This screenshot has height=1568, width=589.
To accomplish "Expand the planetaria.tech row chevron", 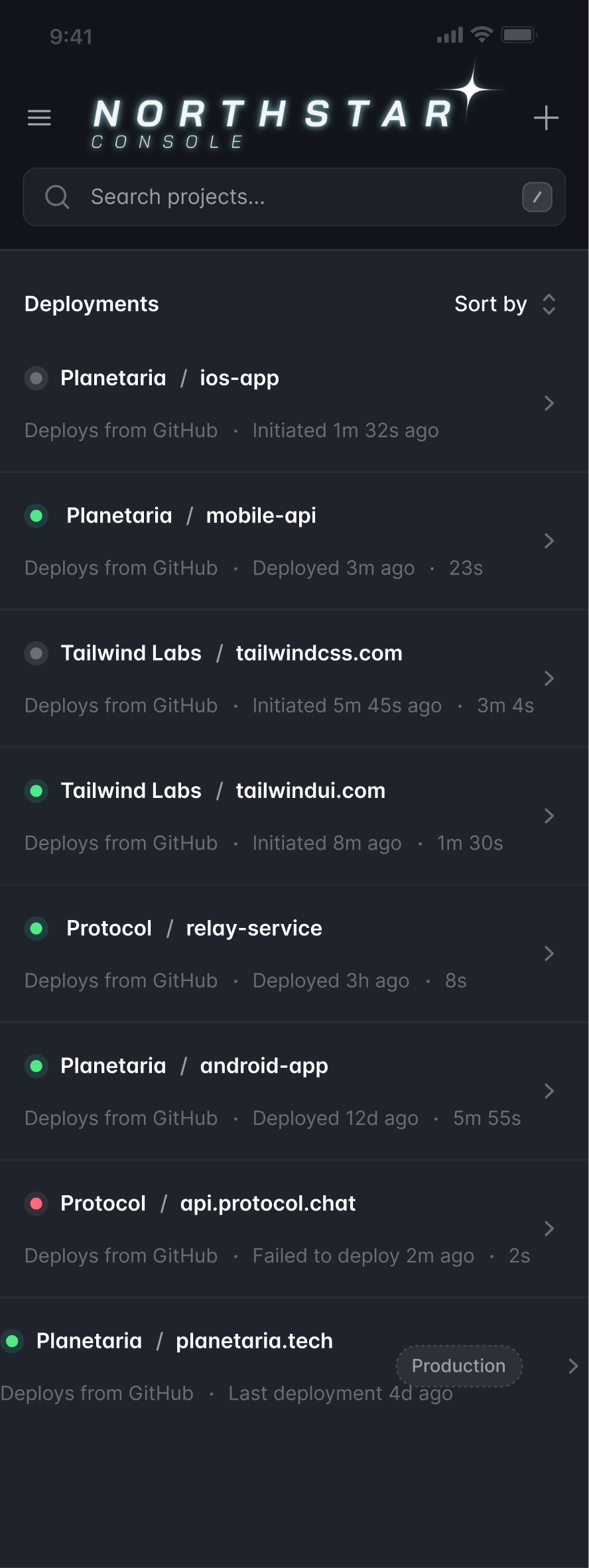I will click(x=573, y=1366).
